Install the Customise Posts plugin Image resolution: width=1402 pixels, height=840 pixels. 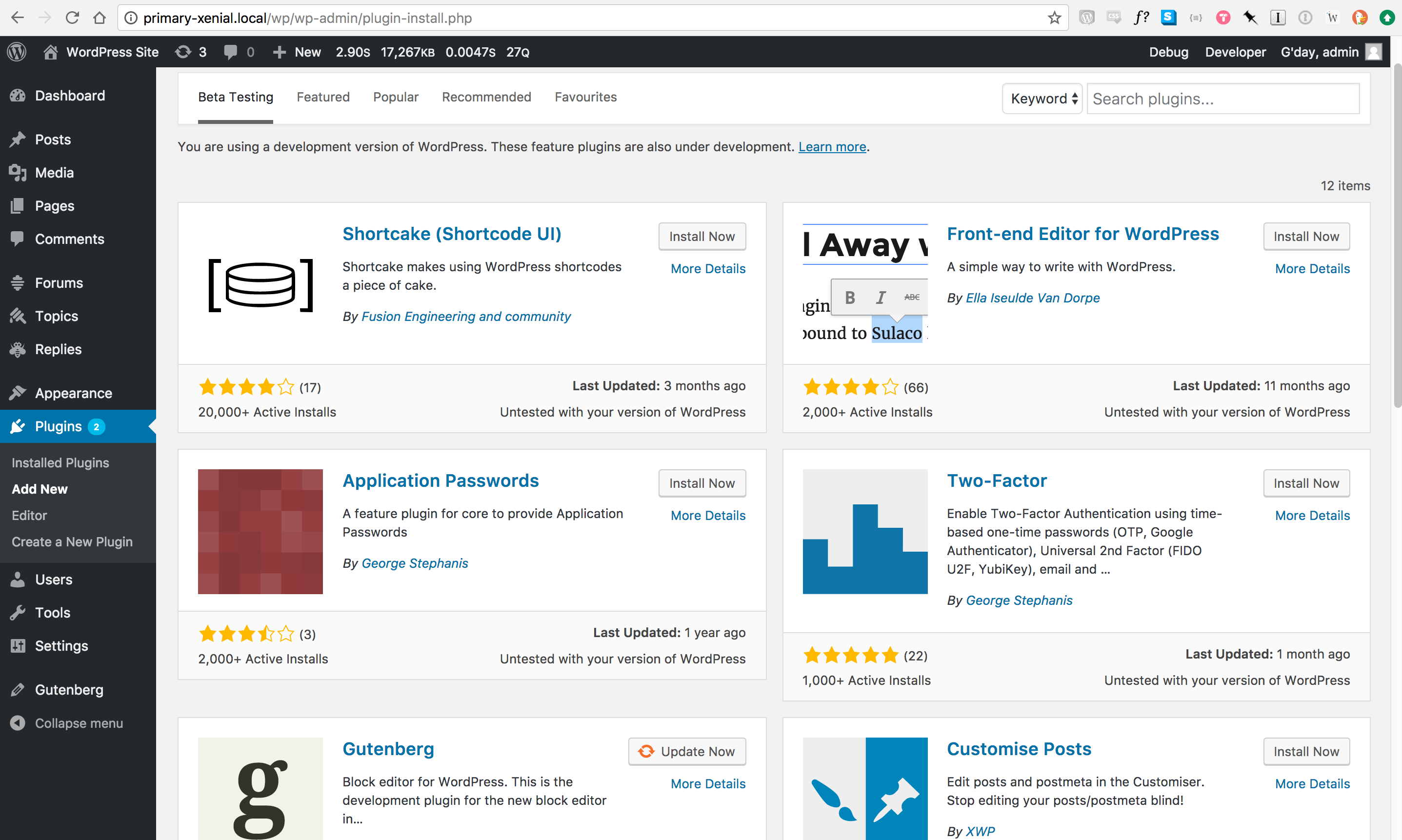(1306, 752)
